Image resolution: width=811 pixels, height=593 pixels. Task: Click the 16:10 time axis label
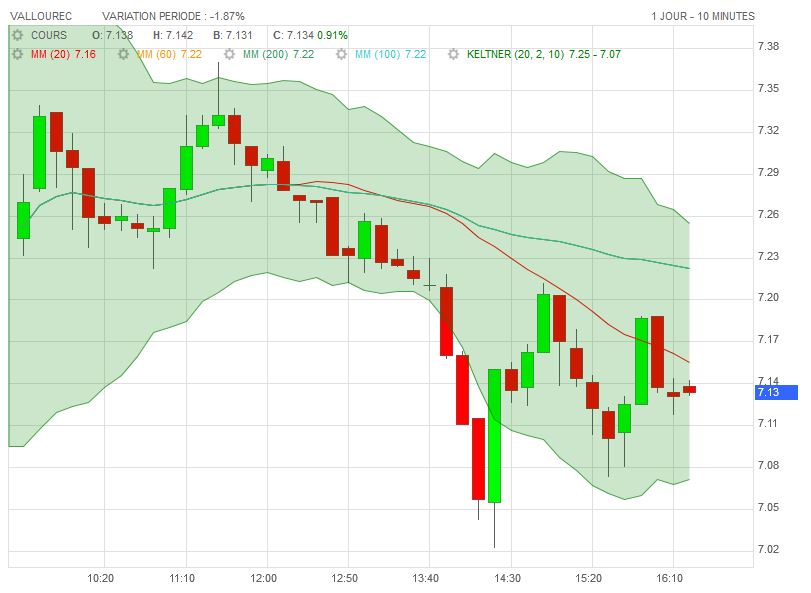[670, 578]
